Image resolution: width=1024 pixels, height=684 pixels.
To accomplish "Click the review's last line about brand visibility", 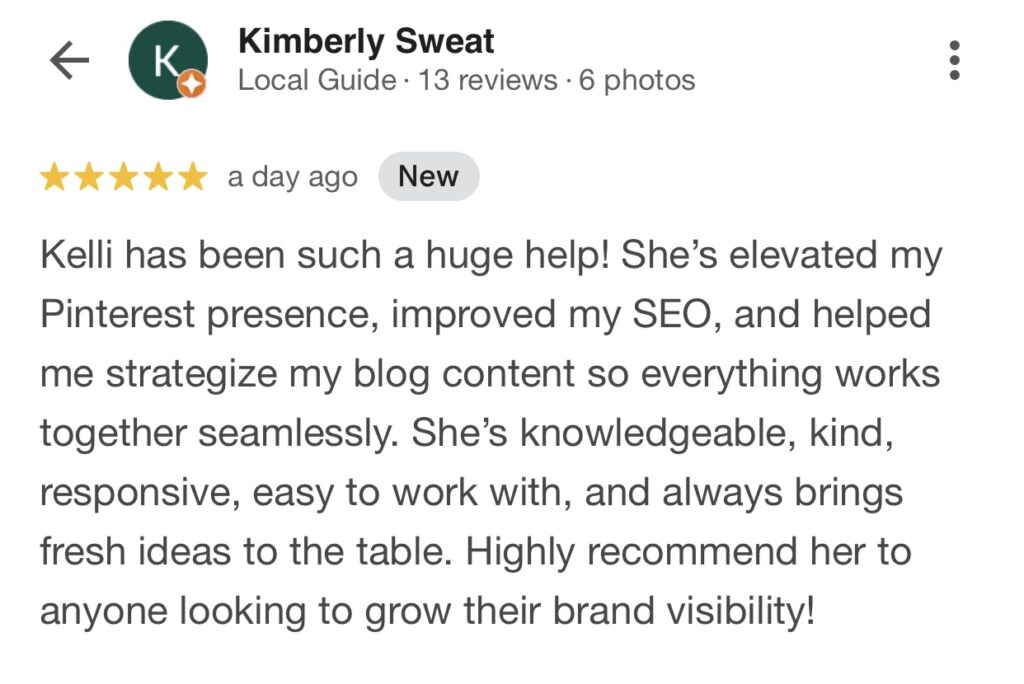I will 427,611.
